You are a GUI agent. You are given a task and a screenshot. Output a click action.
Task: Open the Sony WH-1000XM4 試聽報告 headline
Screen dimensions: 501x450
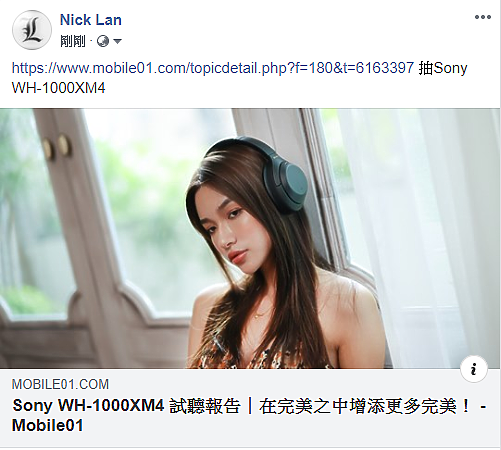click(249, 415)
